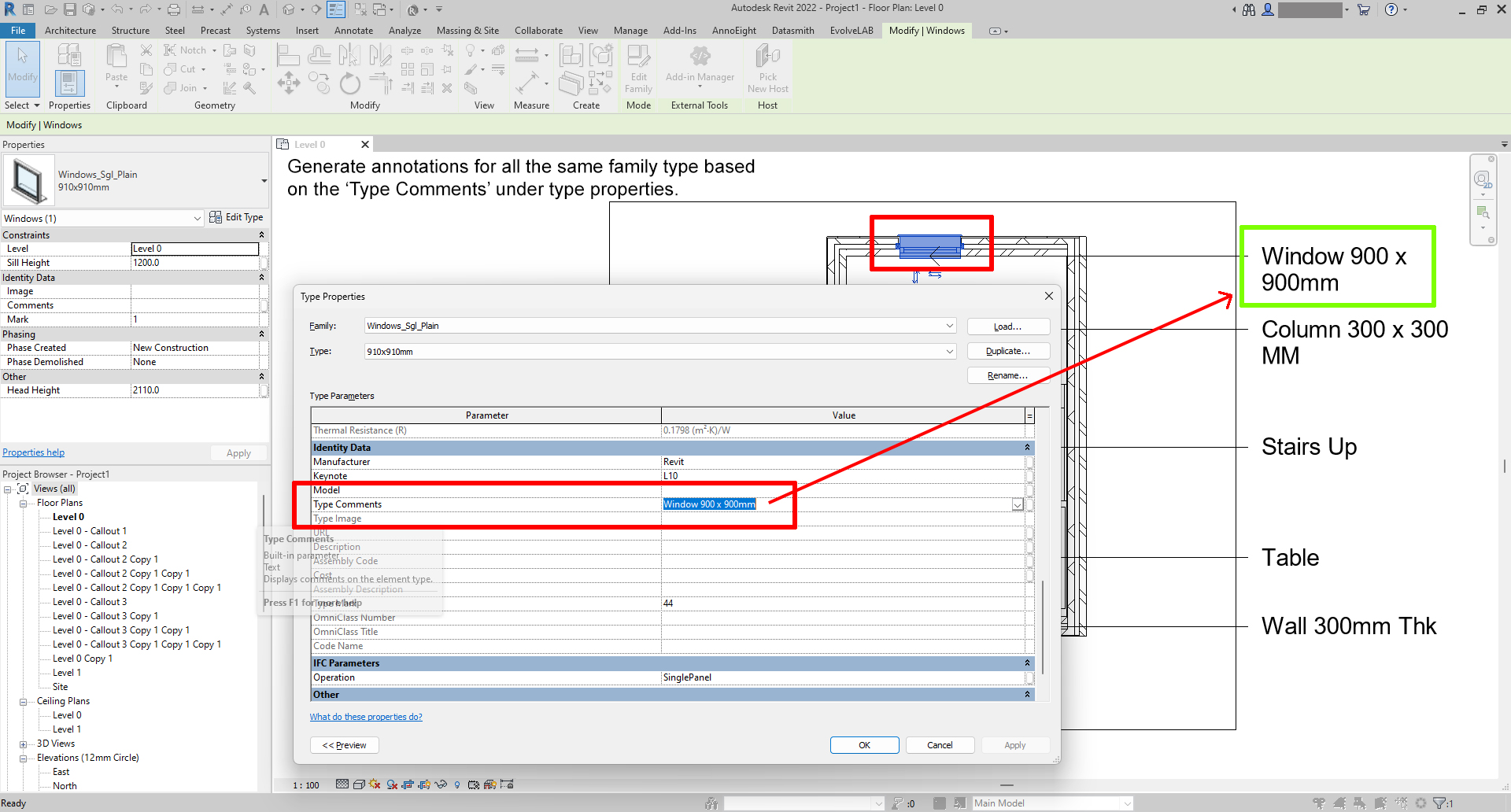Open the File menu
Viewport: 1511px width, 812px height.
click(x=18, y=31)
